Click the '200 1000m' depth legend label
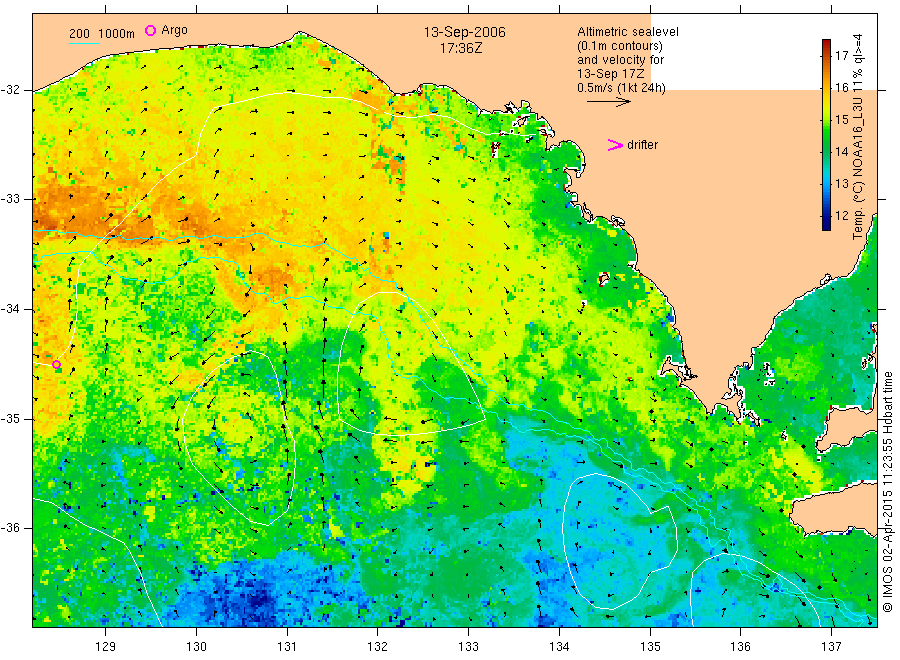This screenshot has height=660, width=900. pos(102,34)
